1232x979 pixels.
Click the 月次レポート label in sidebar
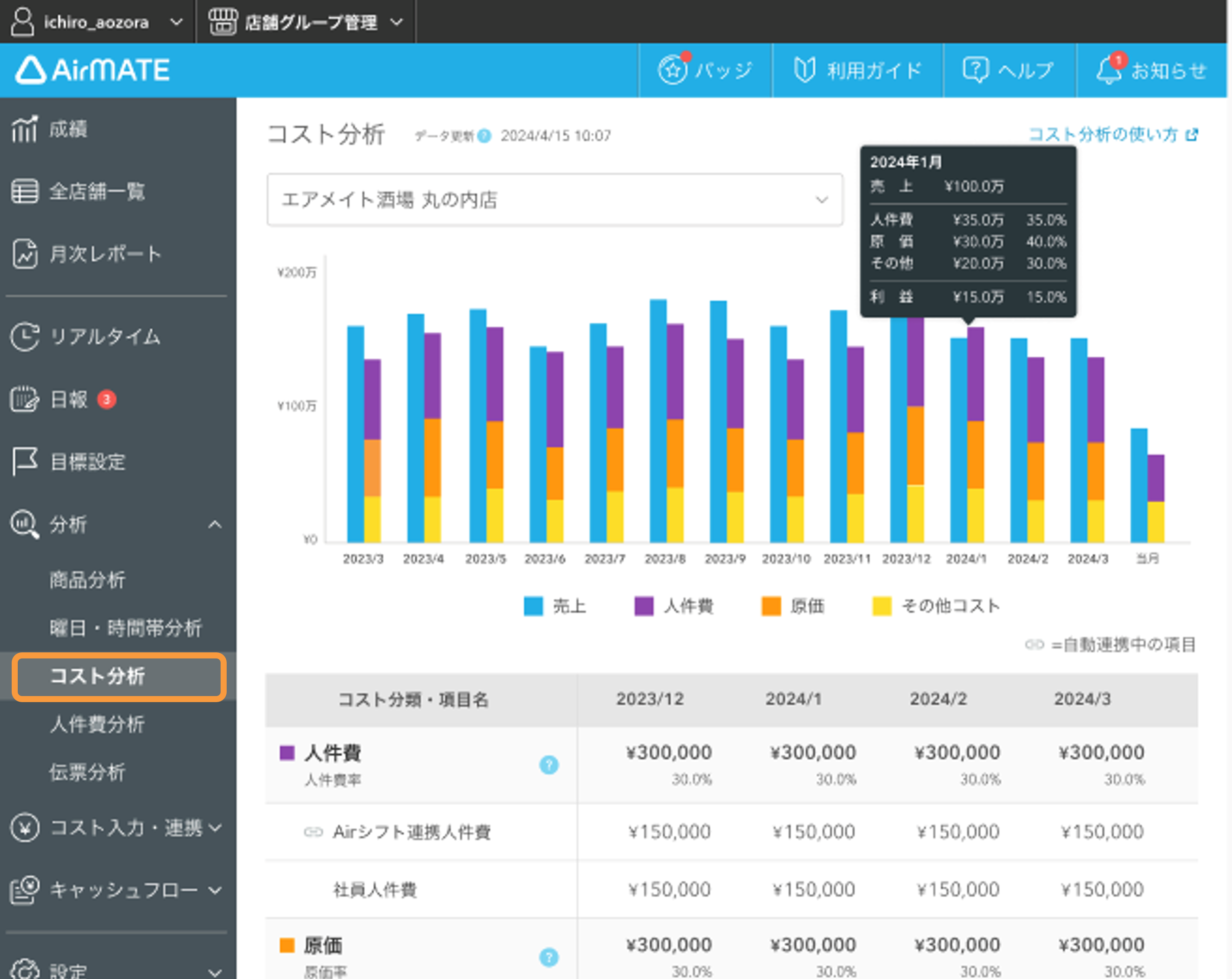pos(106,254)
